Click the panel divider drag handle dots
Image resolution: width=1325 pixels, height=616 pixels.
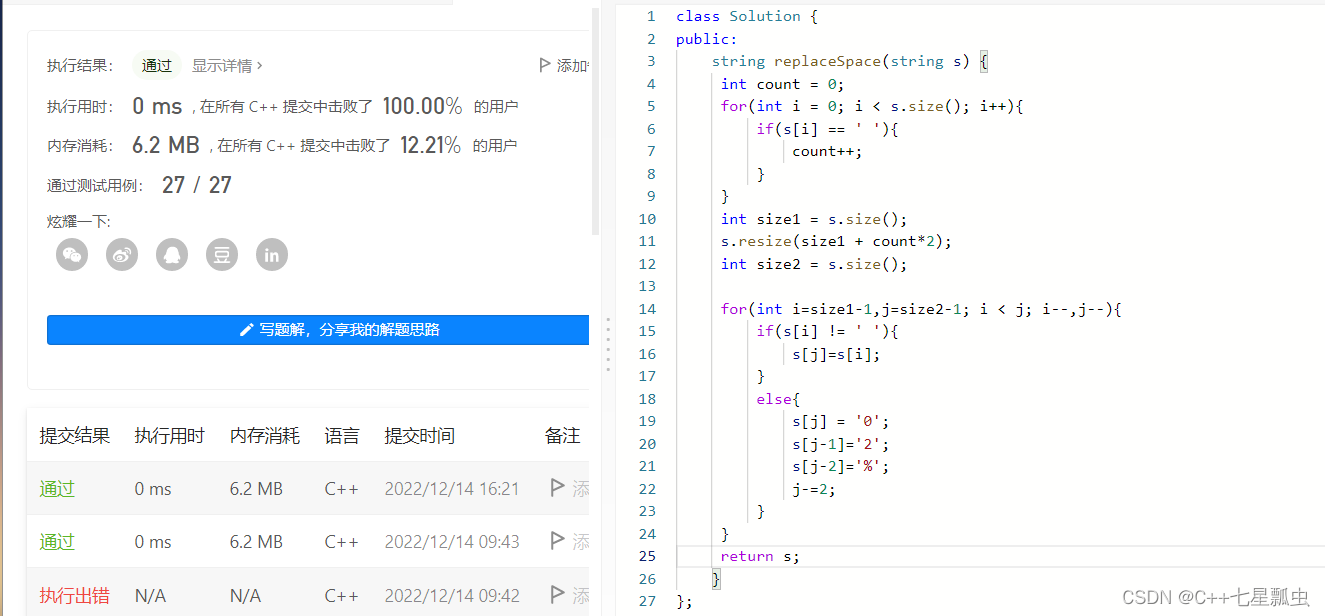[607, 345]
